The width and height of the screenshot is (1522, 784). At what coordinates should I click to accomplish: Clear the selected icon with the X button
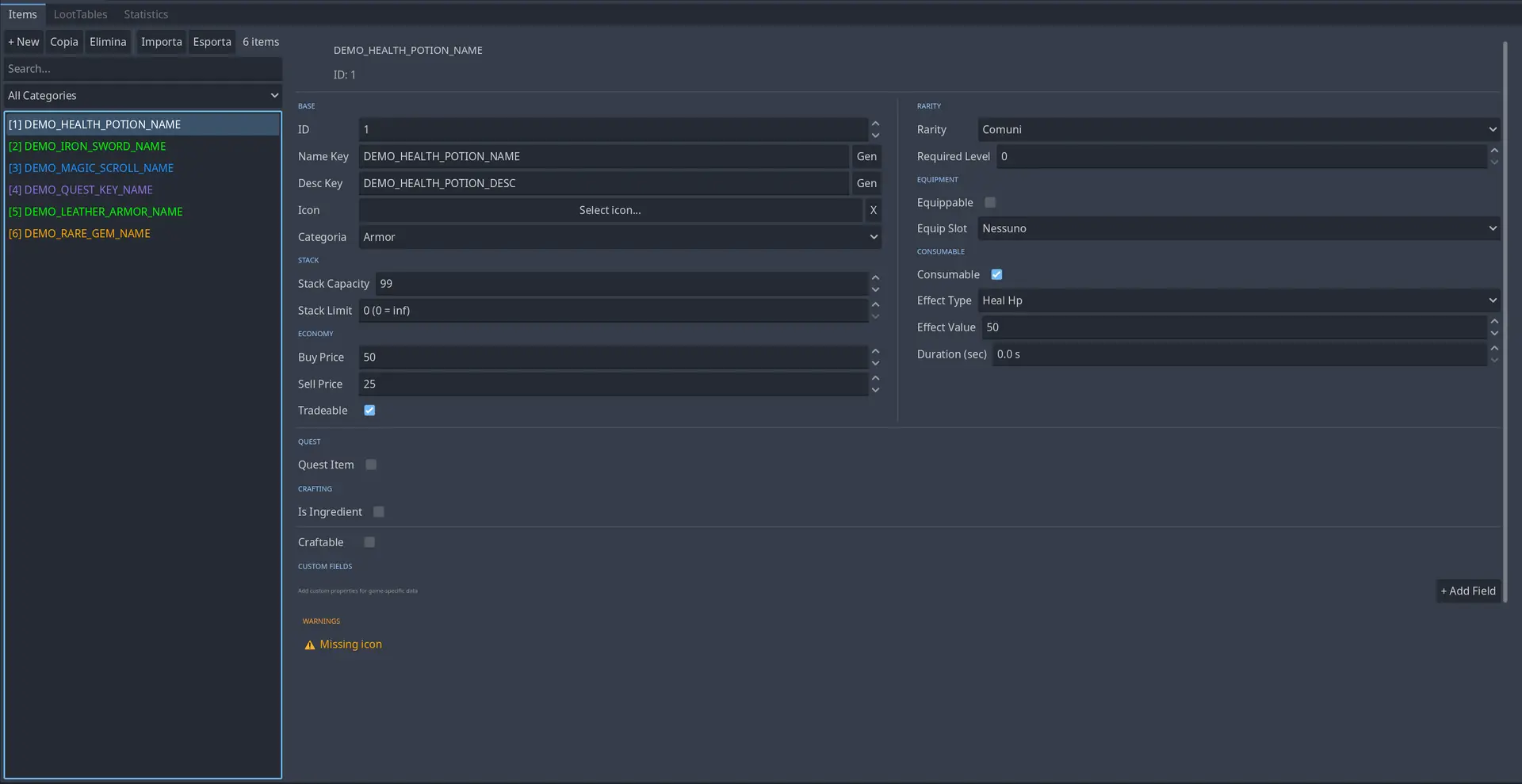click(874, 210)
